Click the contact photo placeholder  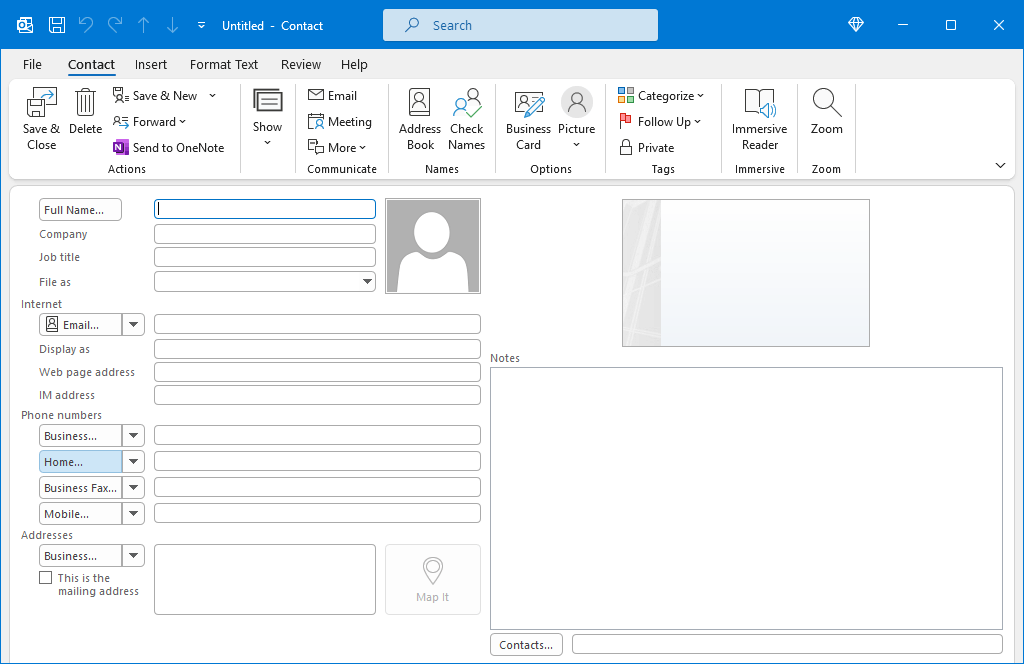click(x=433, y=246)
